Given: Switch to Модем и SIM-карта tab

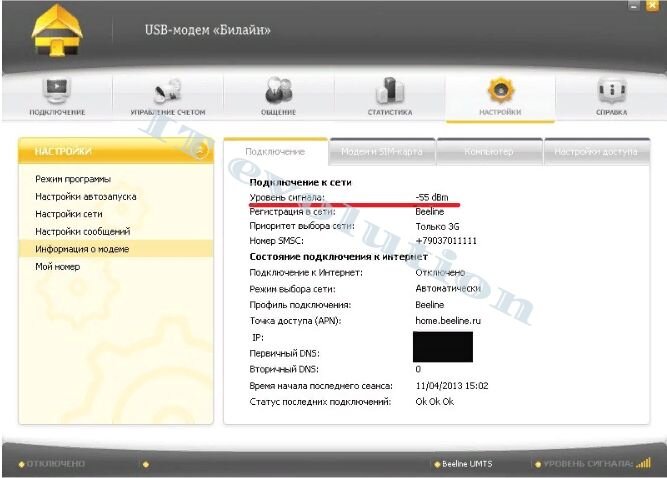Looking at the screenshot, I should 382,151.
